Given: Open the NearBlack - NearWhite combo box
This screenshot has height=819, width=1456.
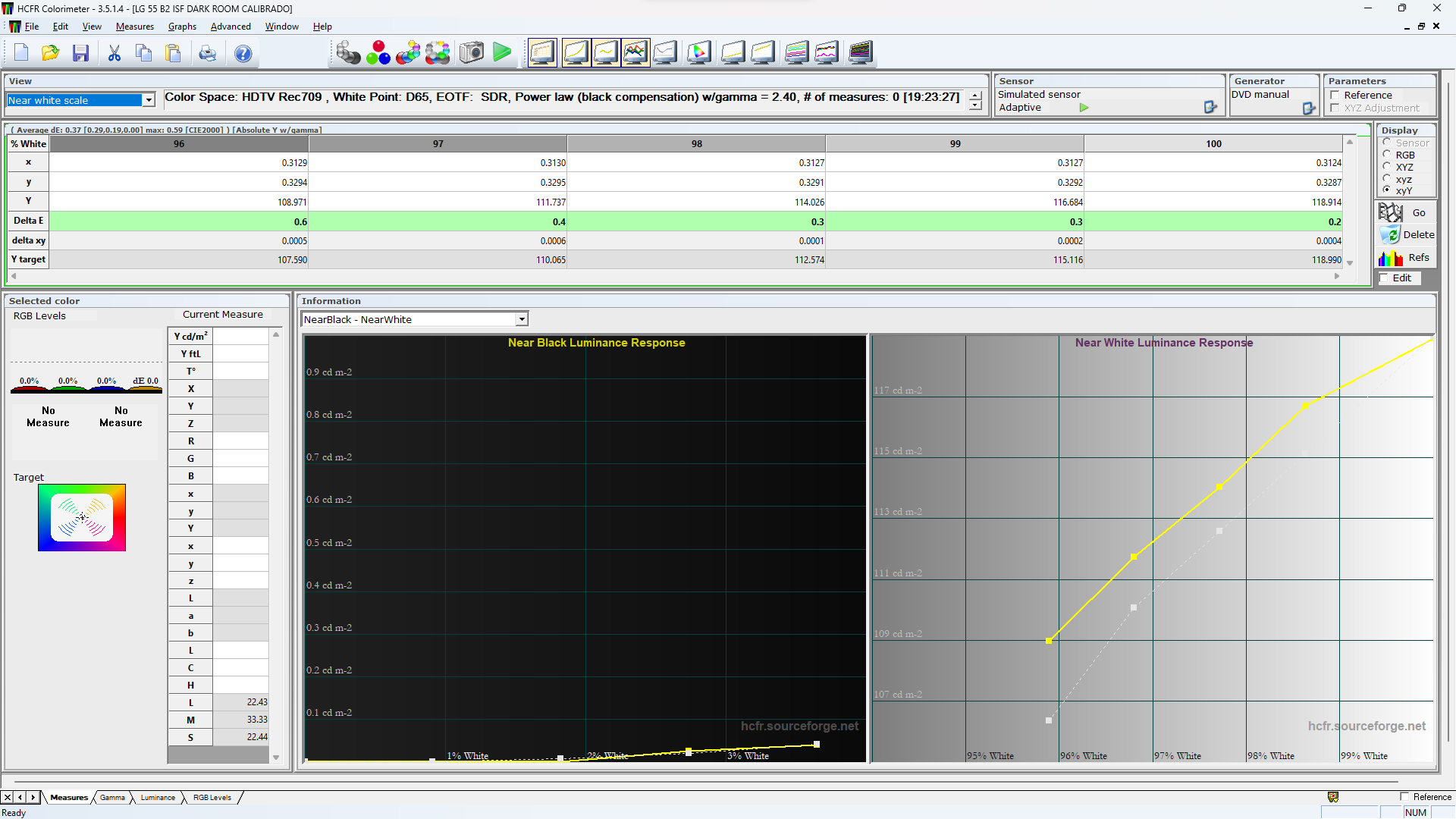Looking at the screenshot, I should click(x=522, y=319).
